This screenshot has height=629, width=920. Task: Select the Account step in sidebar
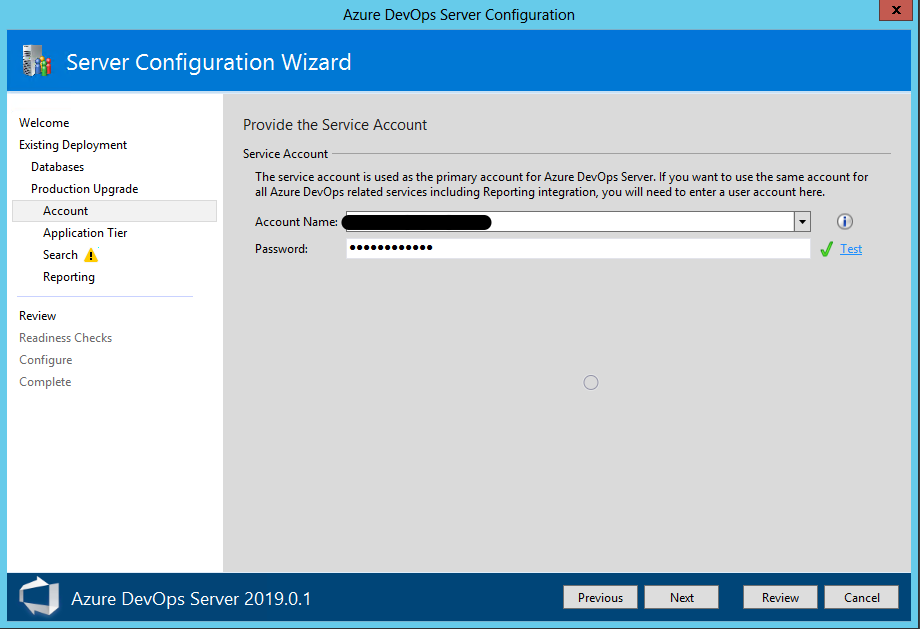(66, 211)
